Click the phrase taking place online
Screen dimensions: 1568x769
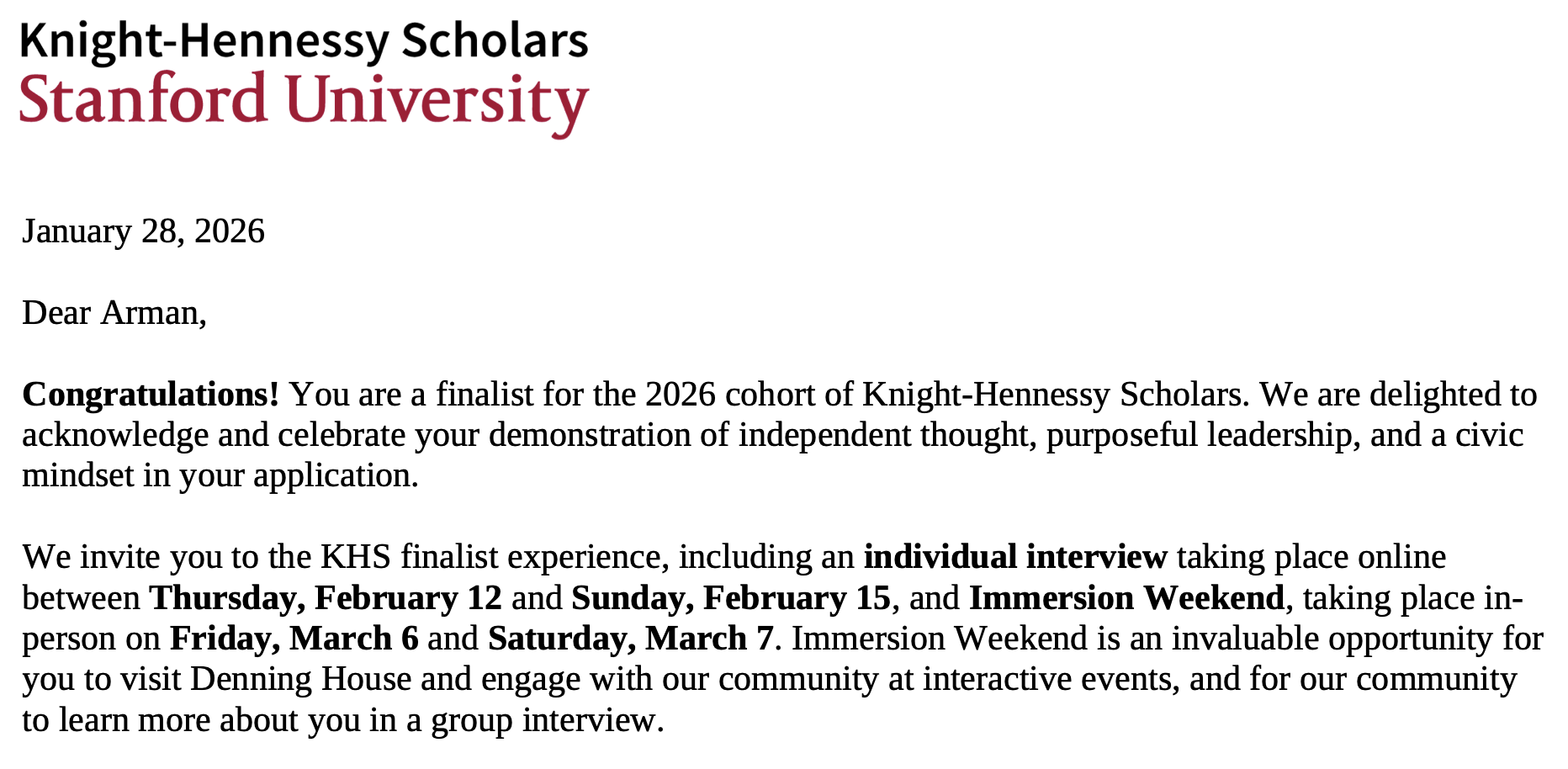coord(1311,557)
